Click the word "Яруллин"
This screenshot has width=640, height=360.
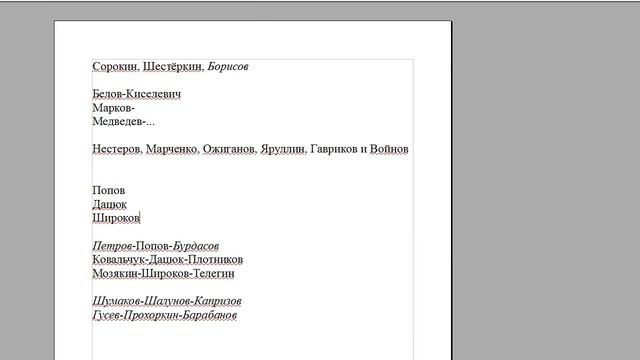[x=282, y=149]
